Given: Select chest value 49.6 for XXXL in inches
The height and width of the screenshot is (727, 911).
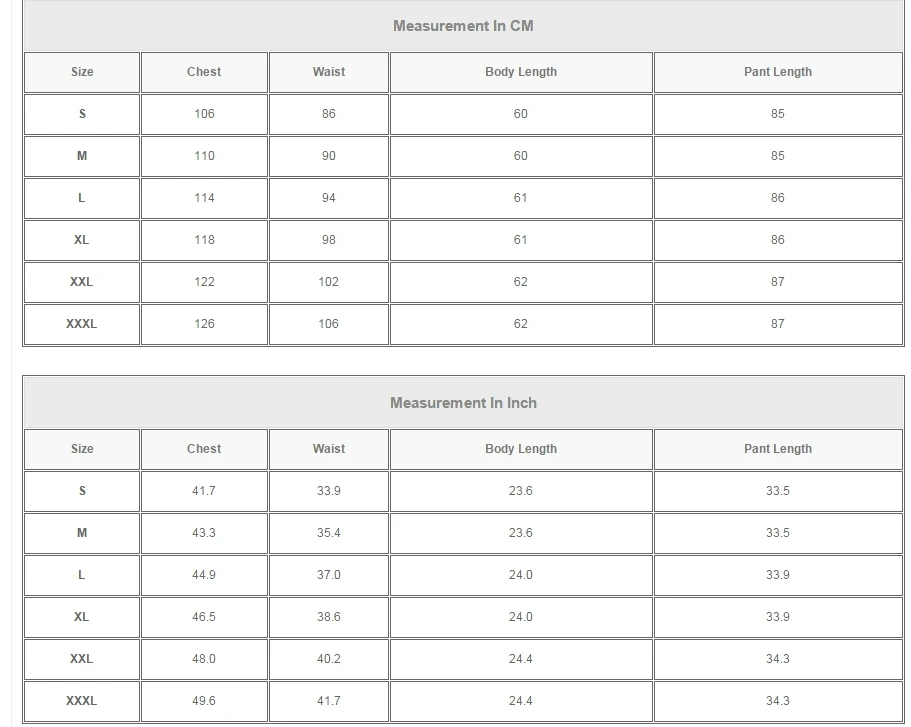Looking at the screenshot, I should click(x=204, y=701).
